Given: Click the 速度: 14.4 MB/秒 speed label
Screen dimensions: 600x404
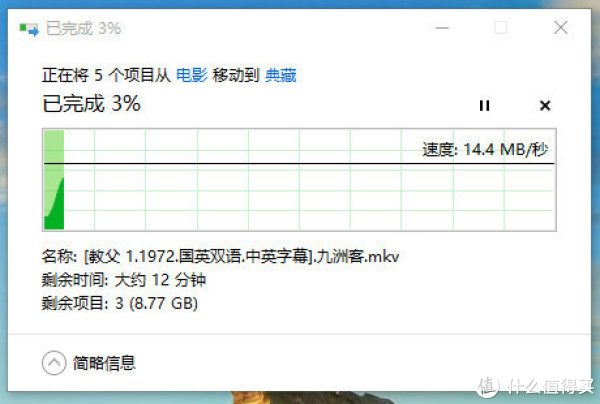Looking at the screenshot, I should pos(485,149).
